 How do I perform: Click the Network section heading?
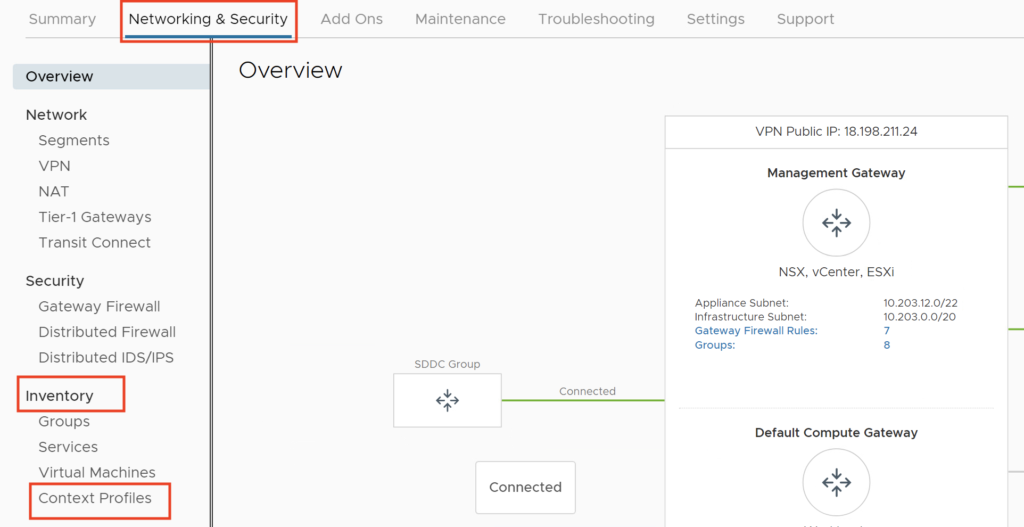coord(56,115)
